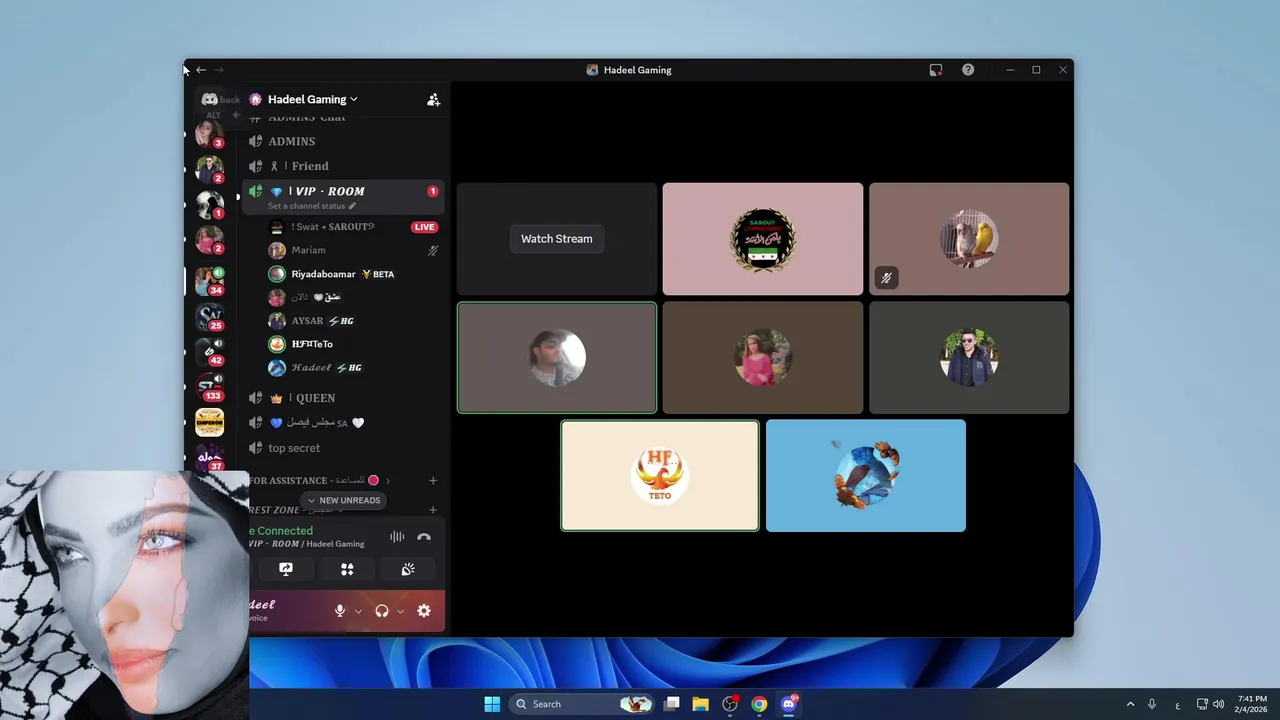Click the system tray volume icon
The image size is (1280, 720).
pyautogui.click(x=1218, y=704)
